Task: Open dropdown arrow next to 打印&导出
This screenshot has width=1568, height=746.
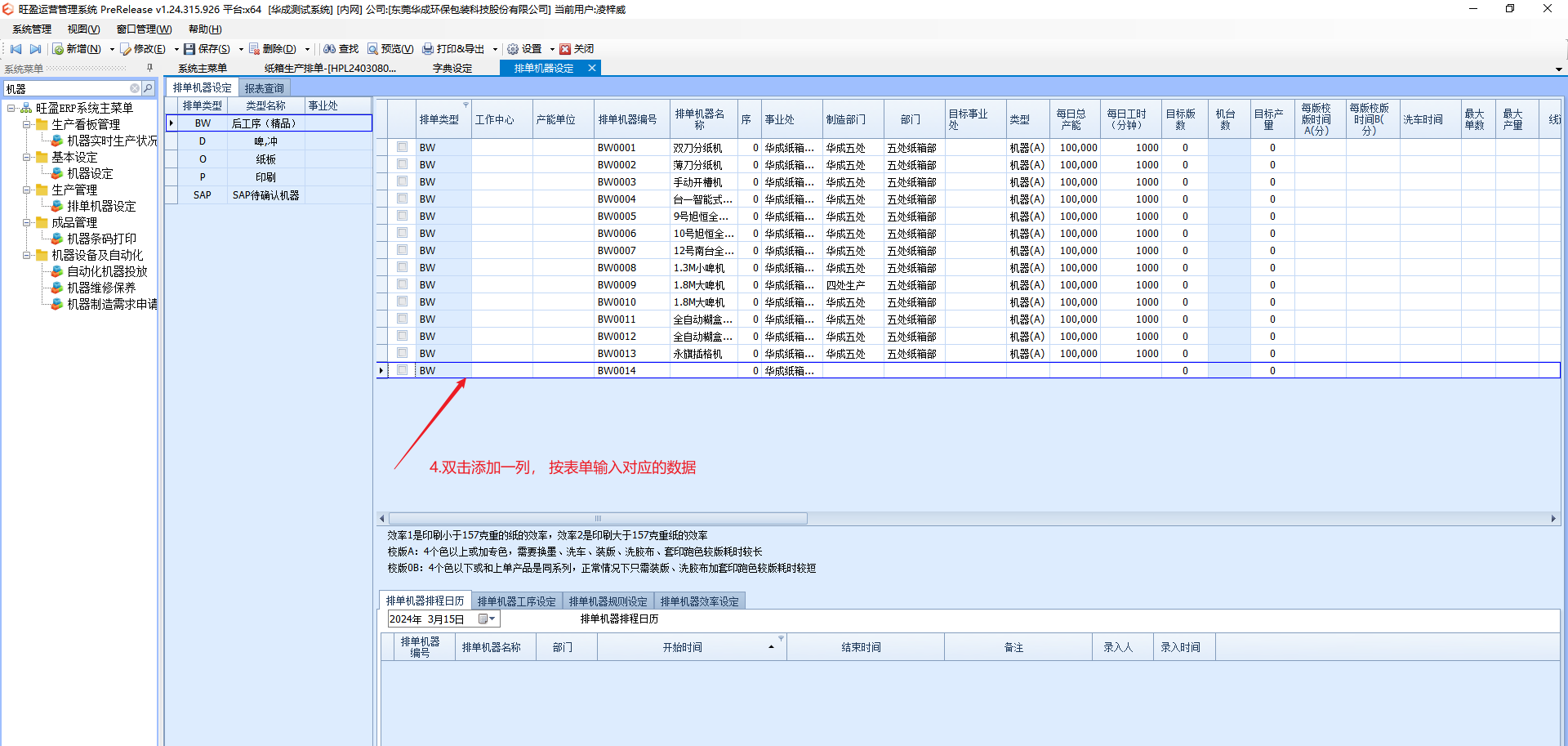Action: tap(495, 49)
